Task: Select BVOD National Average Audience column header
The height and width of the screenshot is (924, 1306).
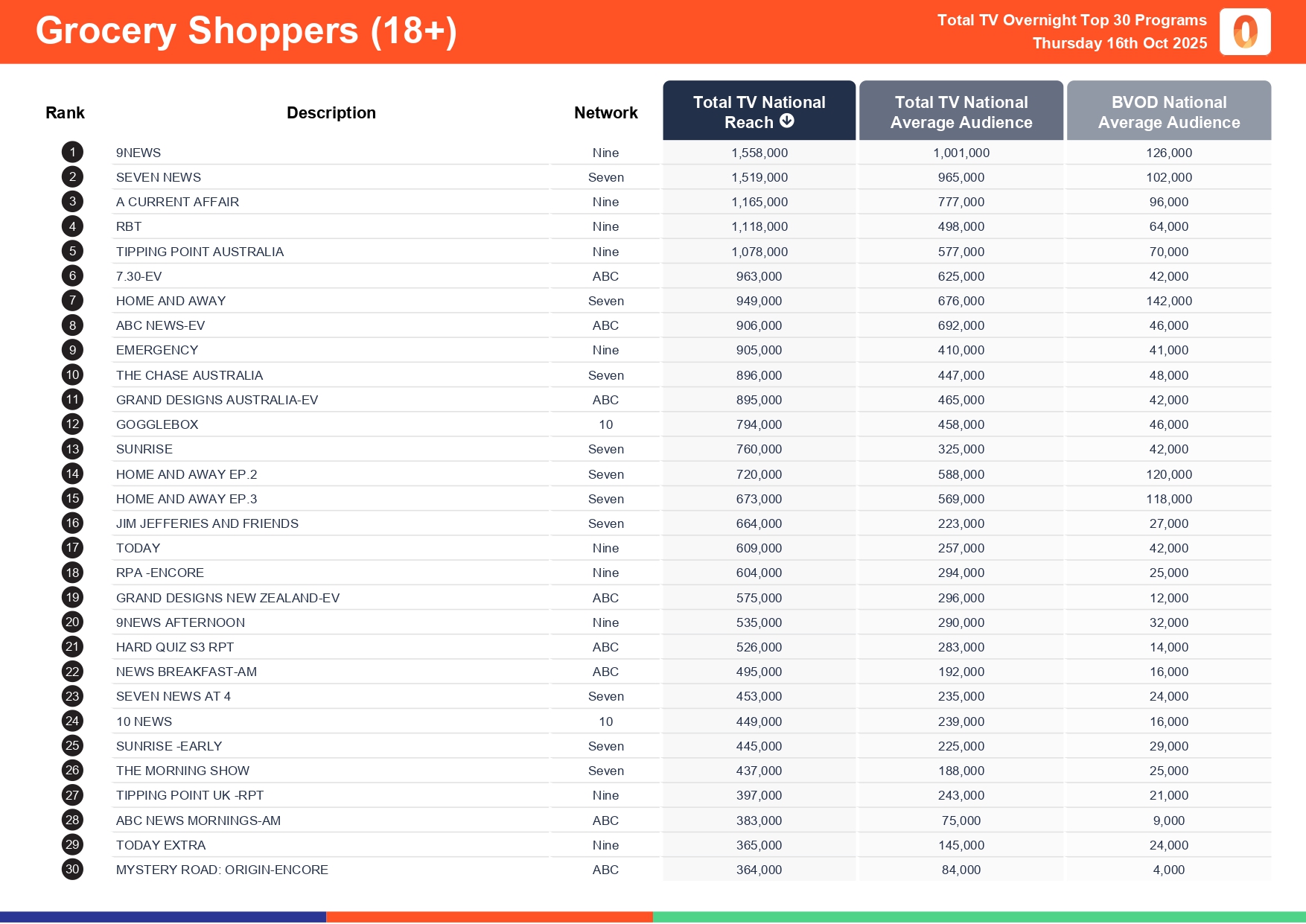Action: (1168, 112)
